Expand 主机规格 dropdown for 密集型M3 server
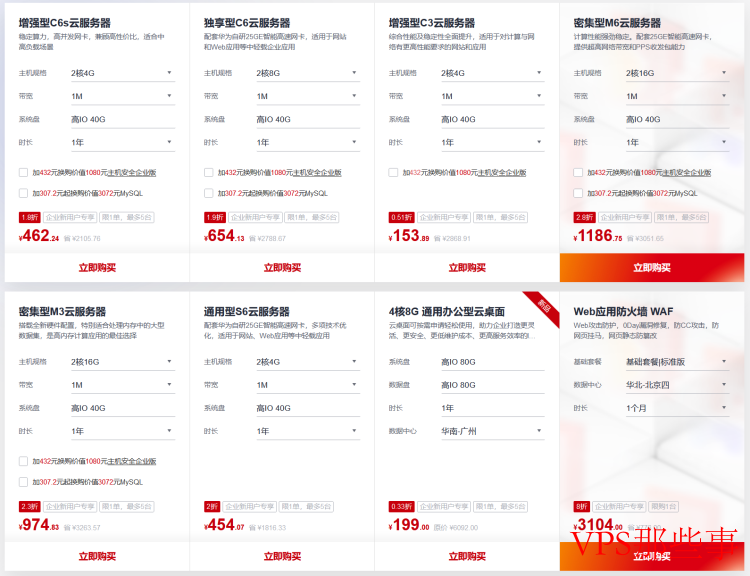Viewport: 750px width, 576px height. click(x=123, y=362)
